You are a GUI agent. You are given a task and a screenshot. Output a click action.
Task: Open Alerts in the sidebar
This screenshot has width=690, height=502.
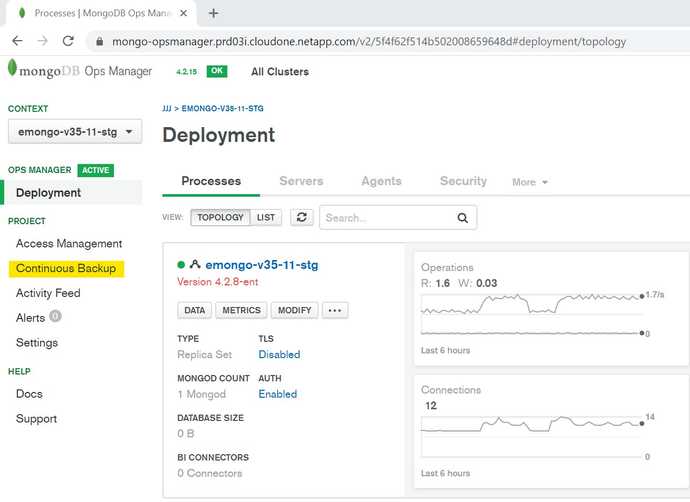pyautogui.click(x=30, y=318)
